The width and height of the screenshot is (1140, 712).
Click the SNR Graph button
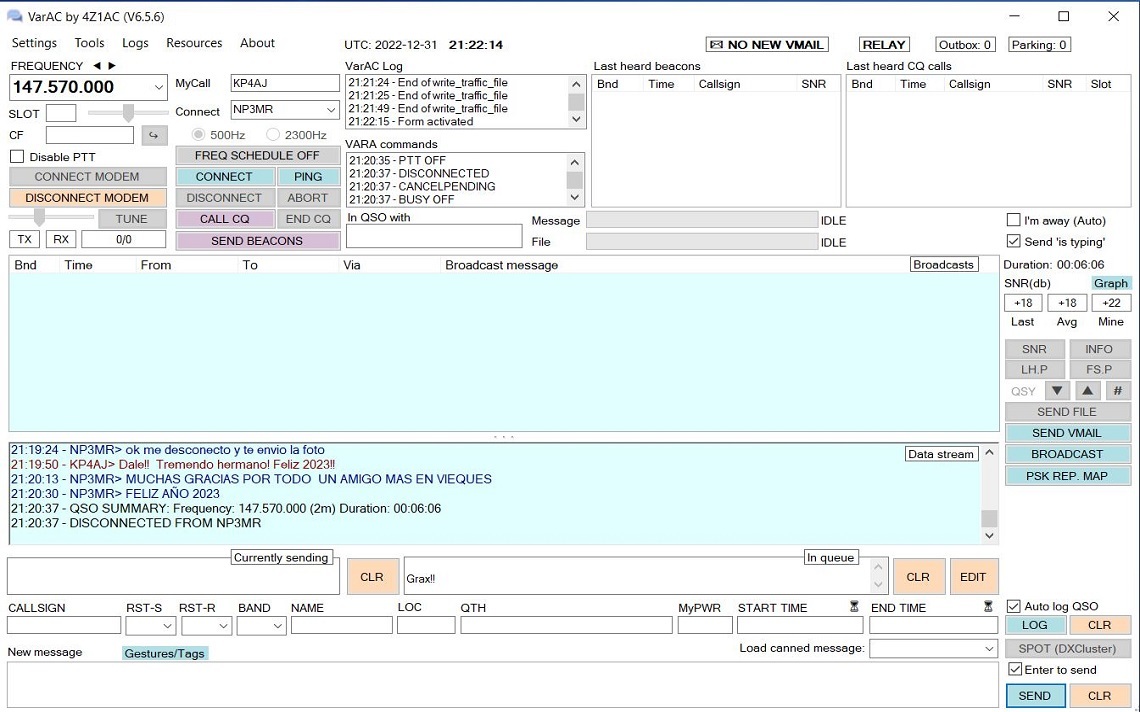pyautogui.click(x=1110, y=283)
